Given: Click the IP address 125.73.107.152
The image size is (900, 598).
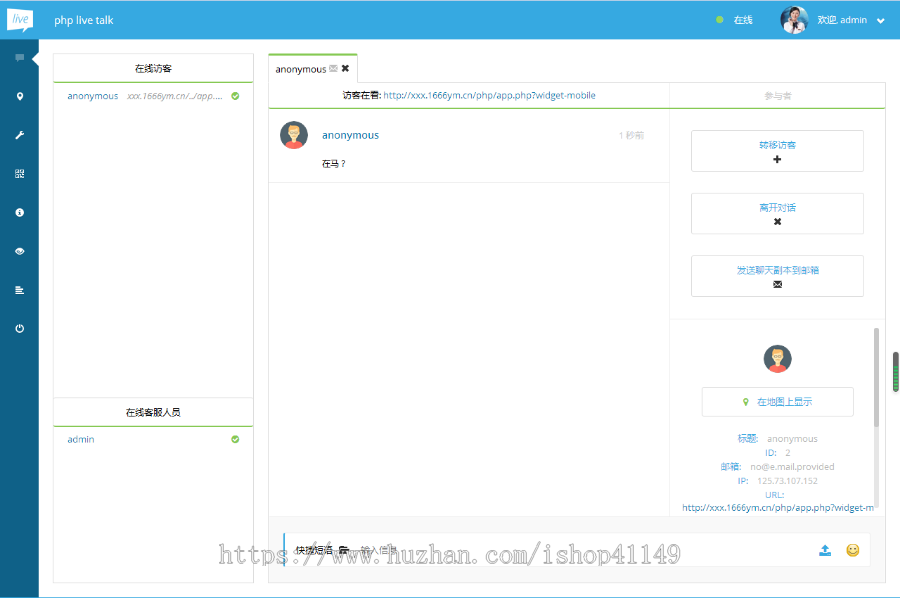Looking at the screenshot, I should pyautogui.click(x=787, y=481).
